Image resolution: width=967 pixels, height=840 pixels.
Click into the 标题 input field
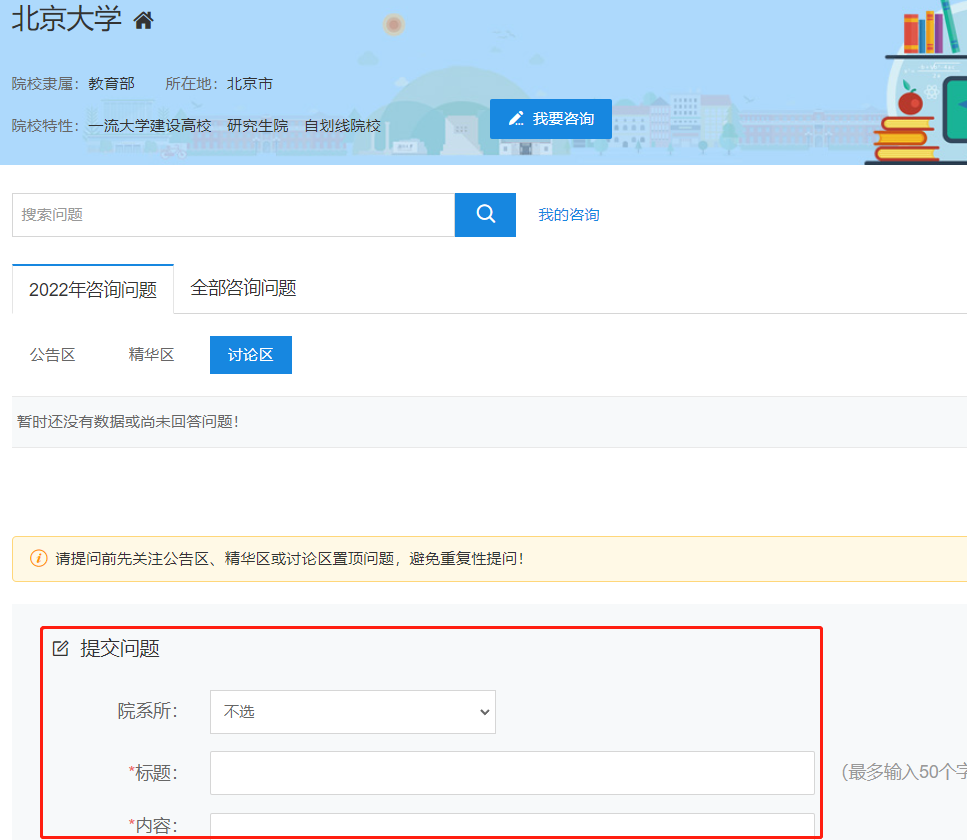pos(512,773)
